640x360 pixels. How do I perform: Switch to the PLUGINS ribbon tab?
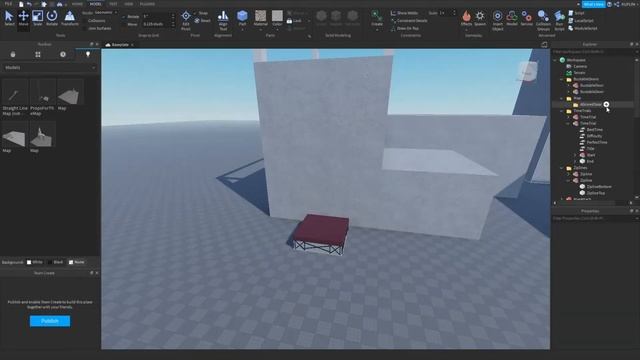[x=147, y=4]
